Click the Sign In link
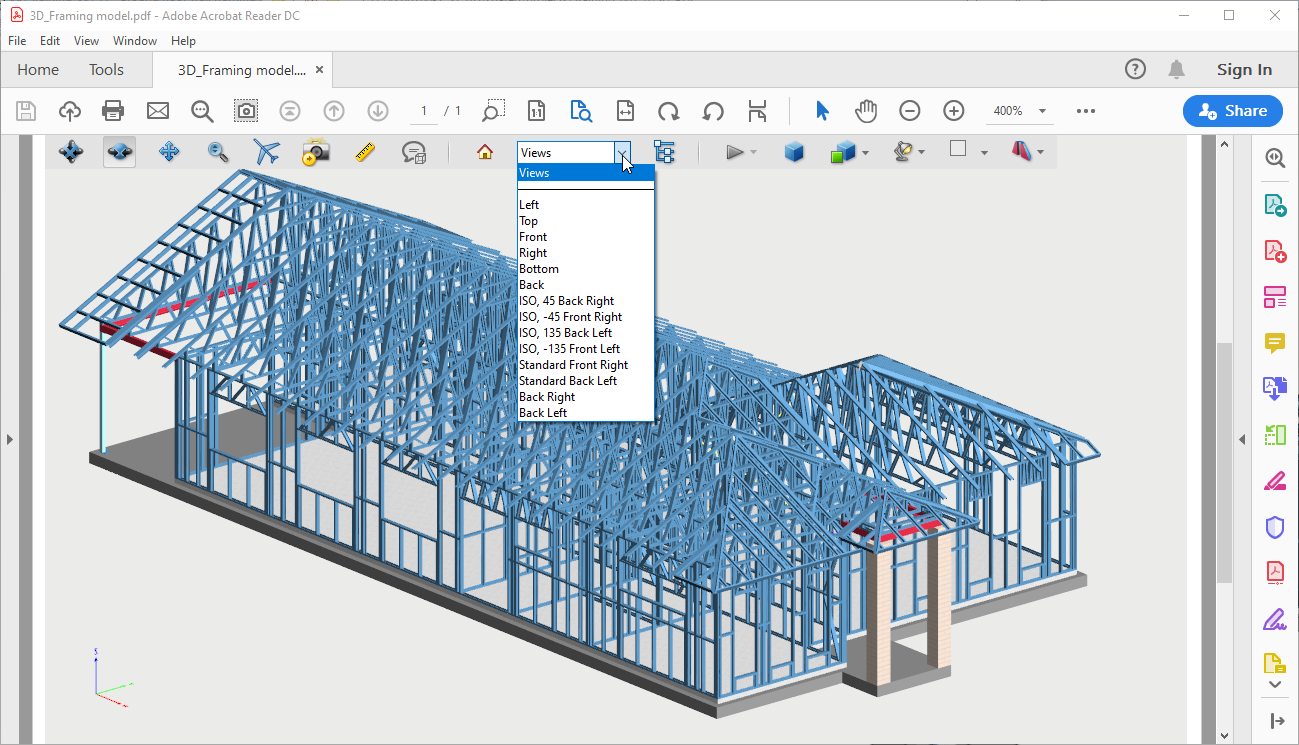The width and height of the screenshot is (1299, 745). point(1244,70)
